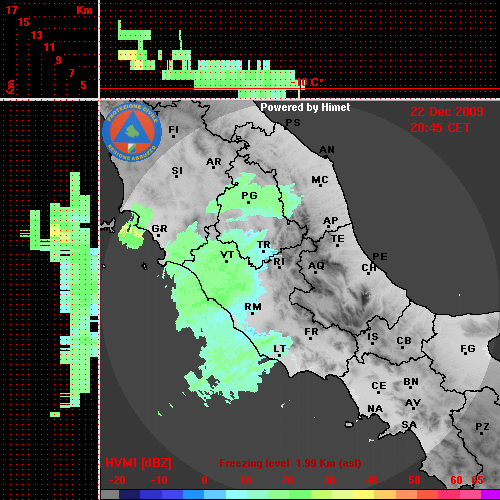Screen dimensions: 500x500
Task: Click the RM city marker
Action: coord(252,313)
